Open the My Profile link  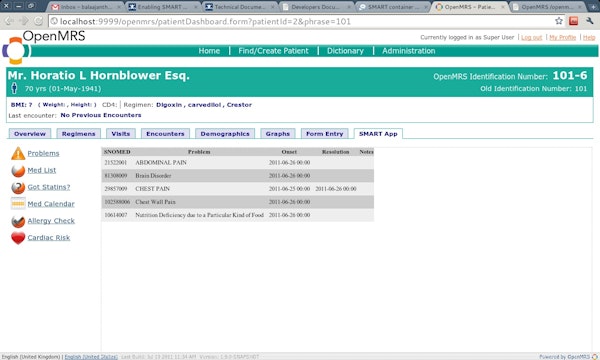pyautogui.click(x=562, y=37)
